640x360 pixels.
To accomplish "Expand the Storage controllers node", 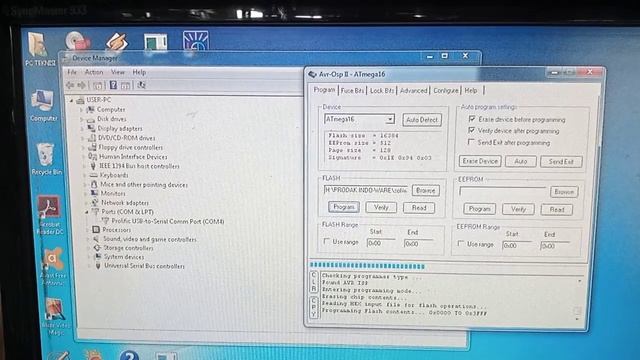I will 89,248.
